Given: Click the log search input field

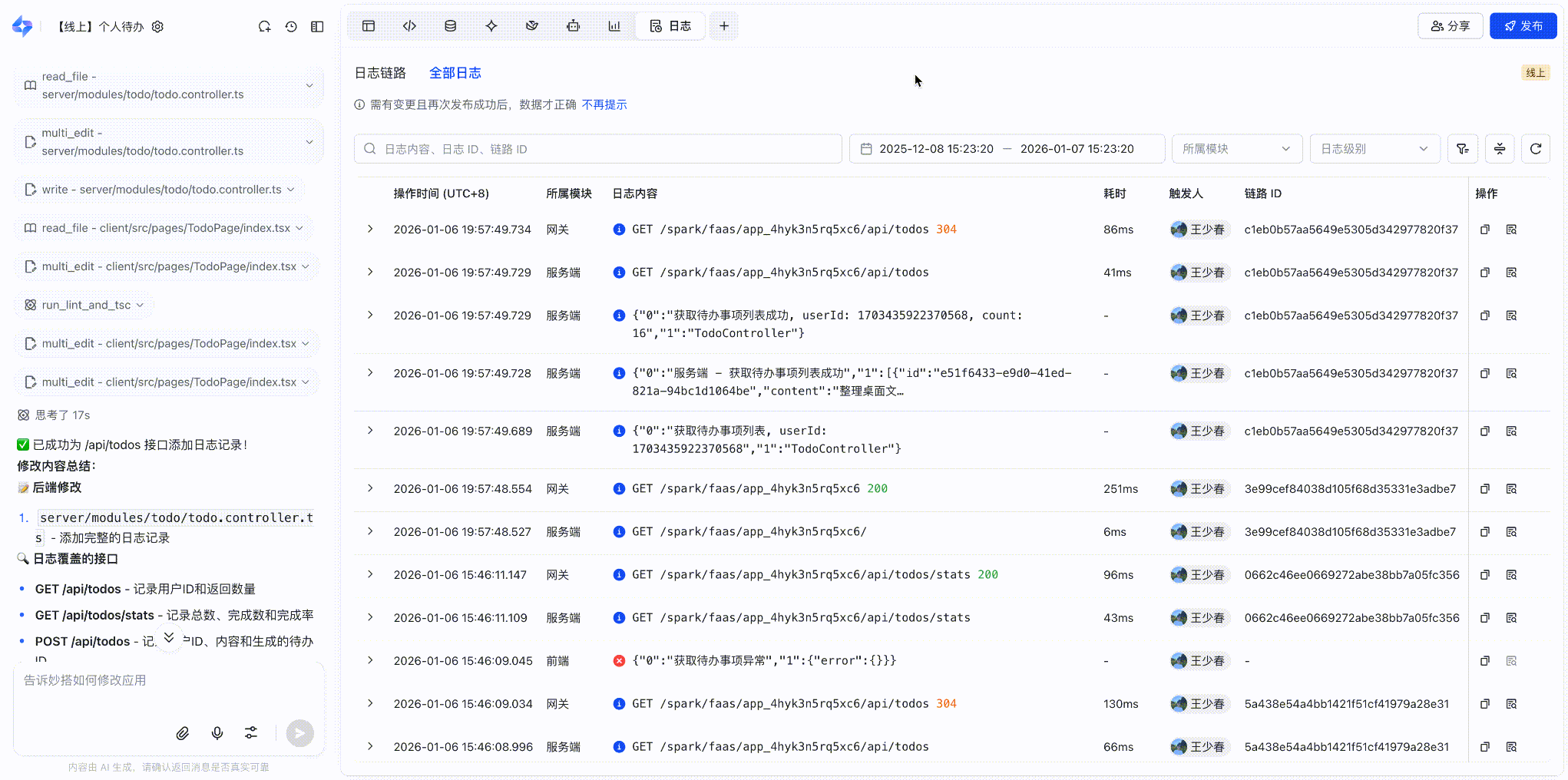Looking at the screenshot, I should [597, 149].
